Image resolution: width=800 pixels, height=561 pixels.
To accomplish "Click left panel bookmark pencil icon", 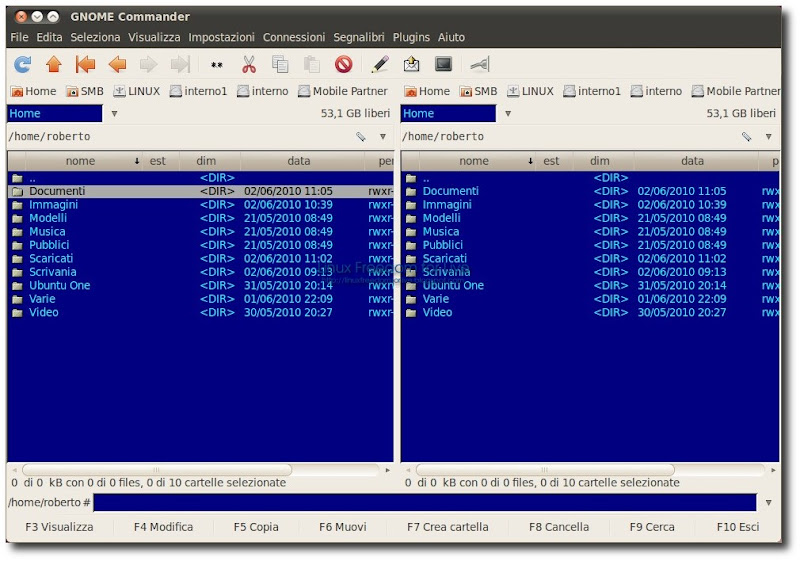I will 361,137.
